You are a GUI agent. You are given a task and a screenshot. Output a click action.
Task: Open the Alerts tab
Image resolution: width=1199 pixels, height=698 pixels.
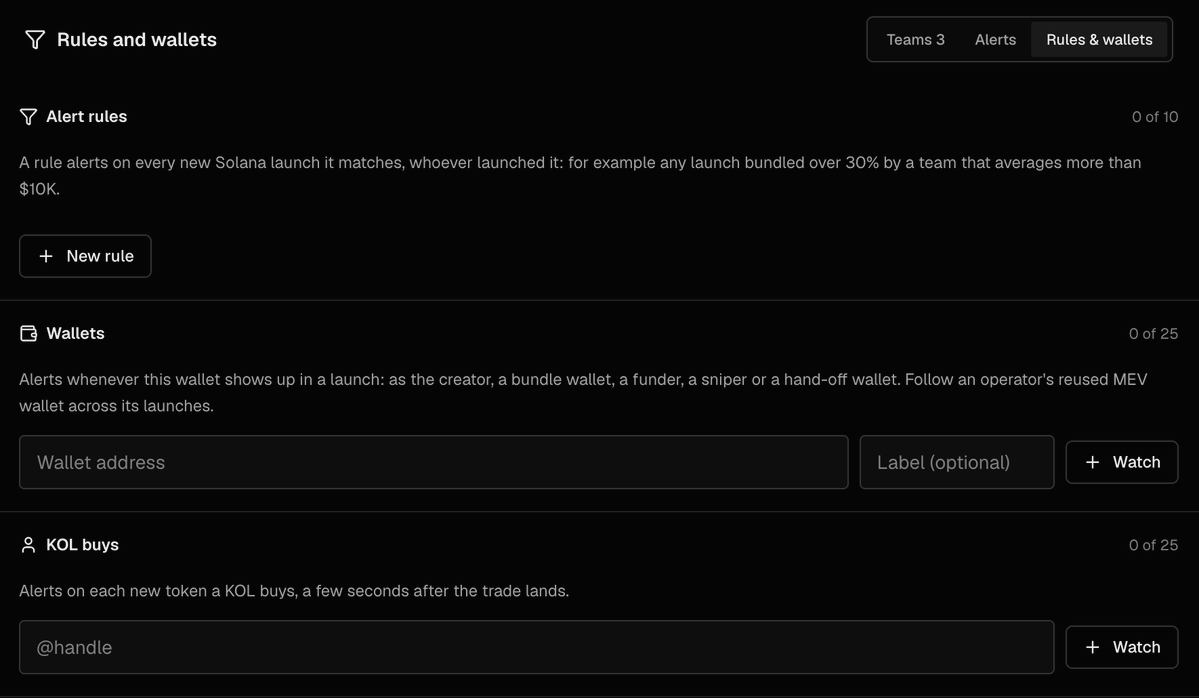[996, 40]
